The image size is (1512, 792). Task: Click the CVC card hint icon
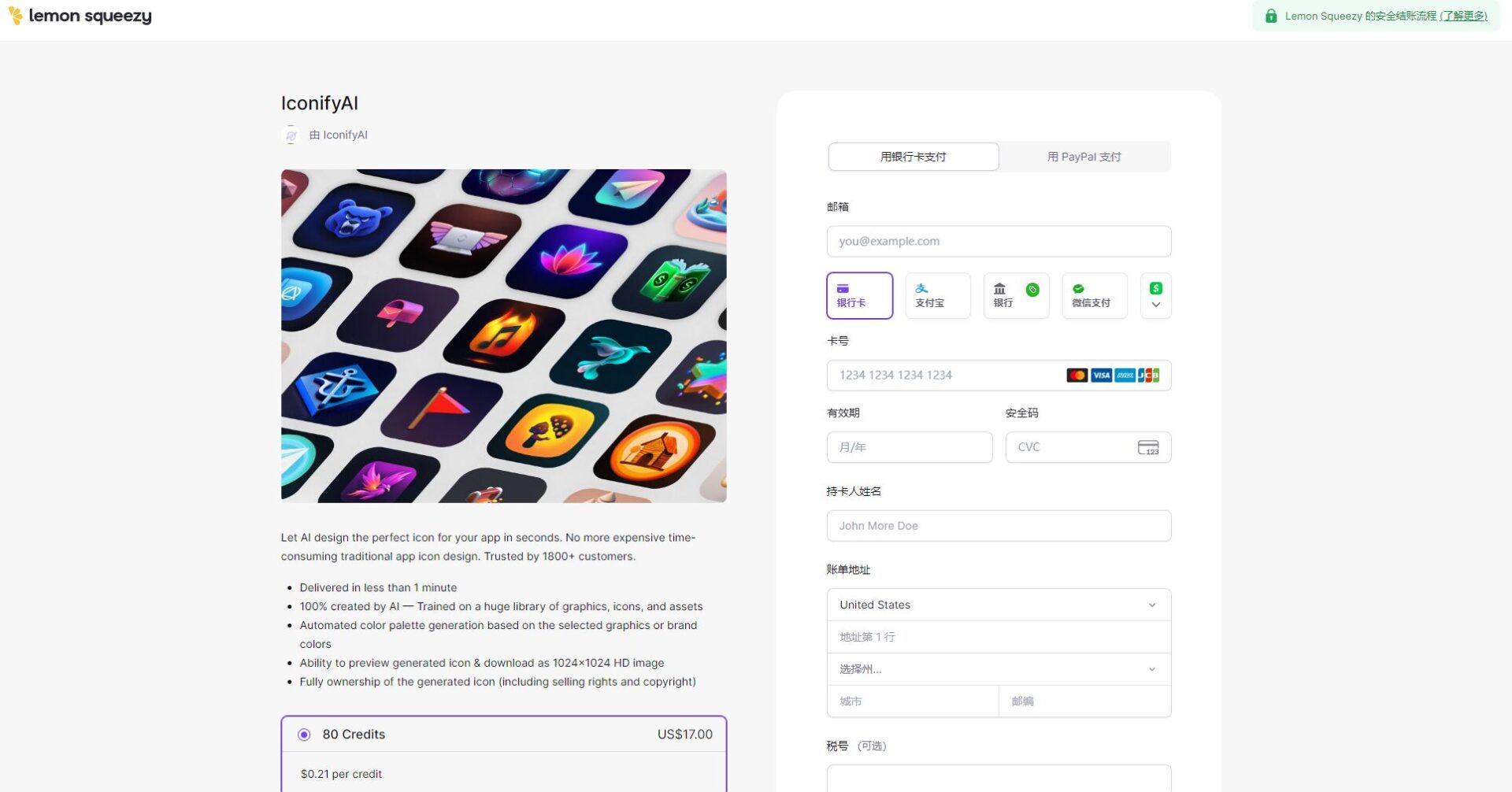pos(1148,447)
